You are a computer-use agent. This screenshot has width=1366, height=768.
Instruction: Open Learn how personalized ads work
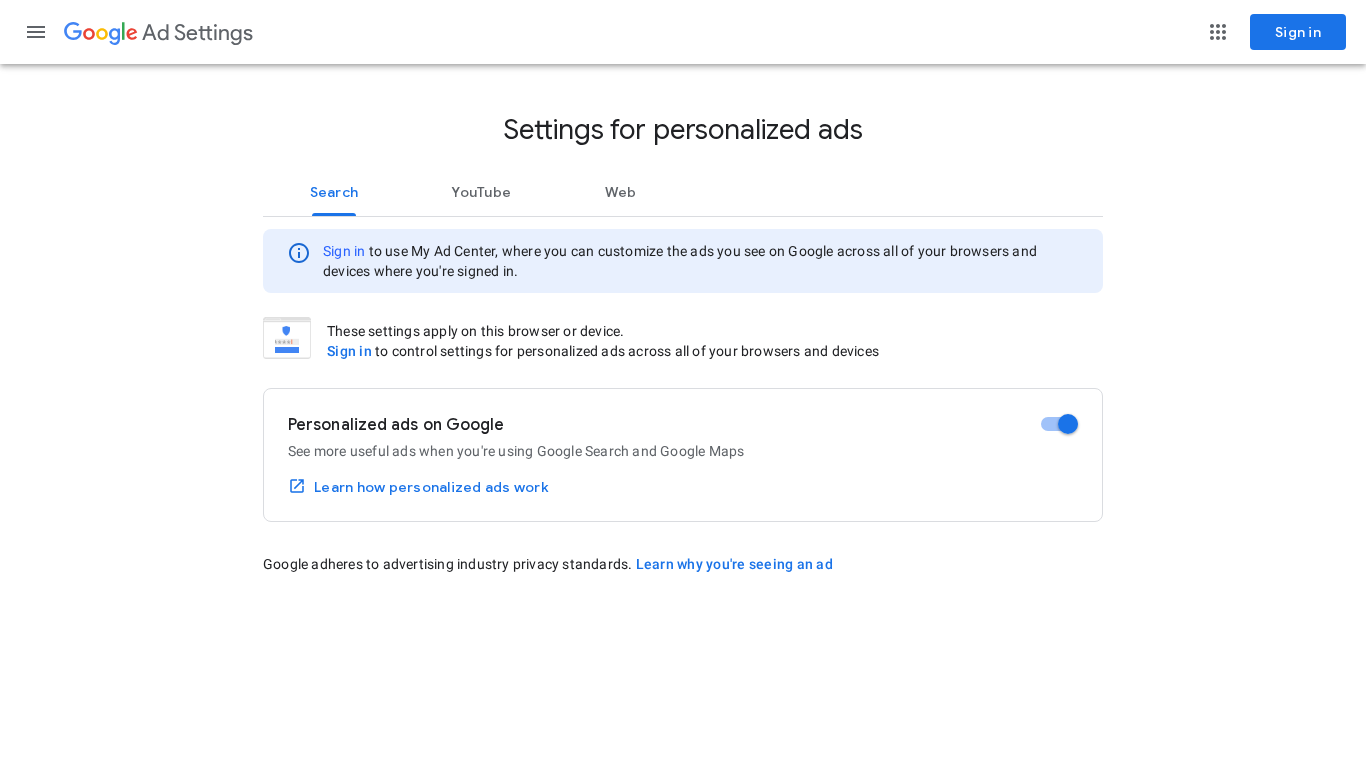click(431, 487)
